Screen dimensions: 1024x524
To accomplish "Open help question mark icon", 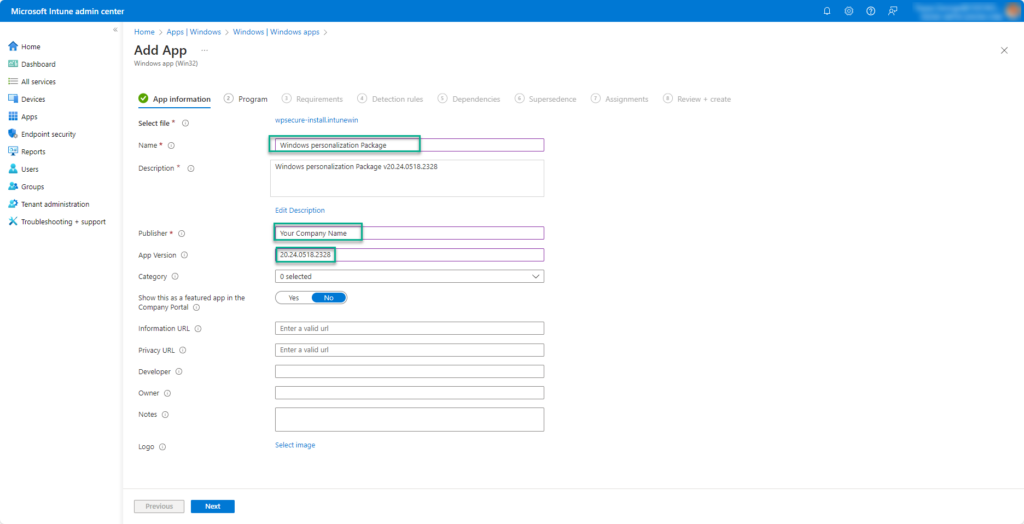I will tap(871, 11).
